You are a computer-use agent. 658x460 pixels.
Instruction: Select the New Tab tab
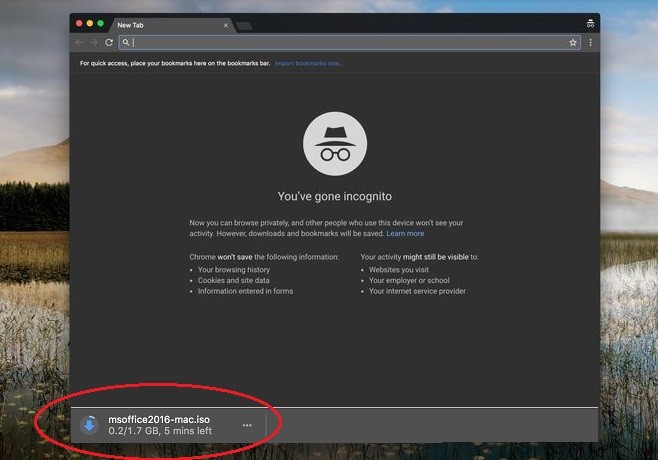(170, 25)
